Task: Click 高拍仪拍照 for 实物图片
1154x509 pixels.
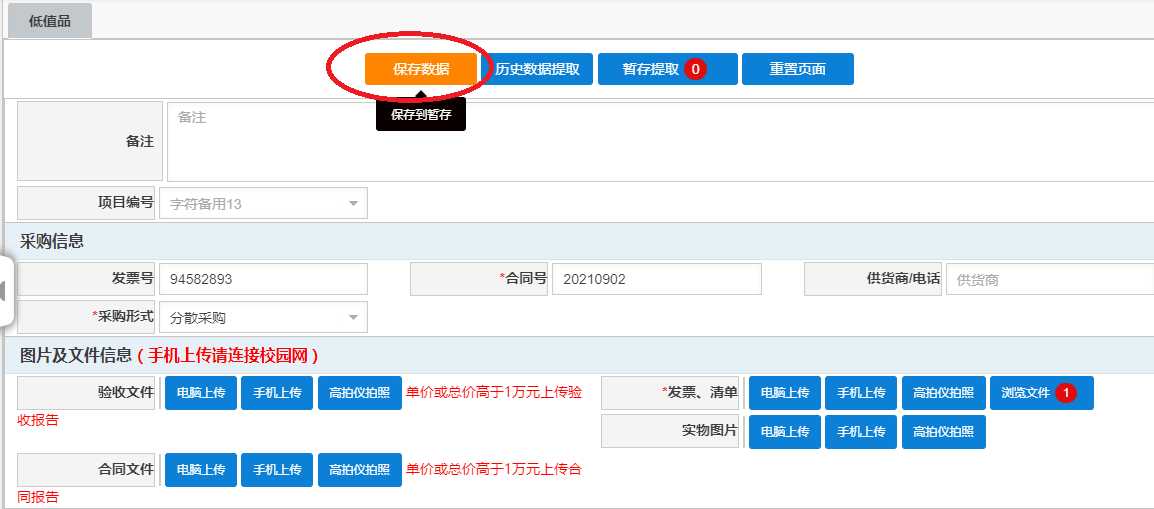Action: tap(943, 432)
